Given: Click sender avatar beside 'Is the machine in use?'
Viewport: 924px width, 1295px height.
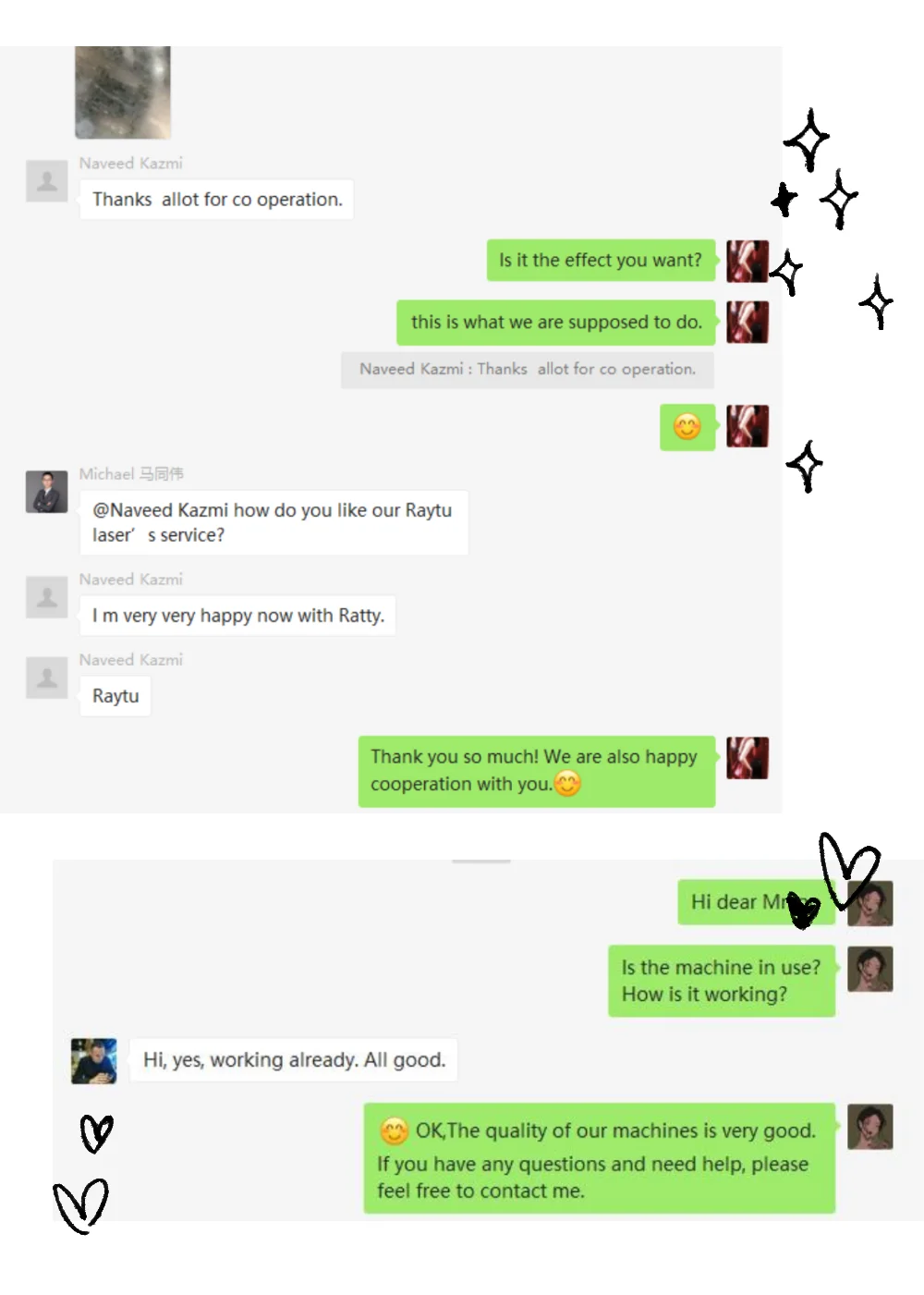Looking at the screenshot, I should (x=870, y=969).
